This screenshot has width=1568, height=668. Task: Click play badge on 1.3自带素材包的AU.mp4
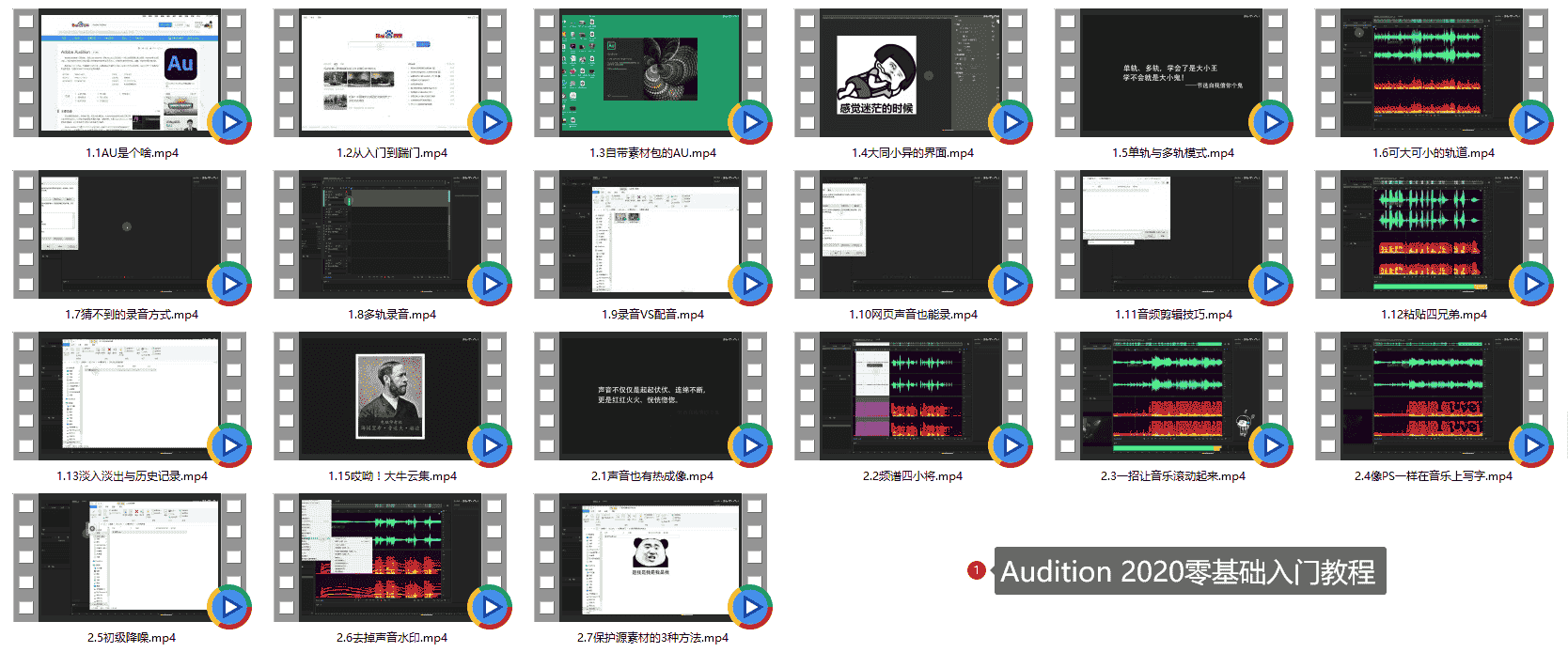point(750,122)
